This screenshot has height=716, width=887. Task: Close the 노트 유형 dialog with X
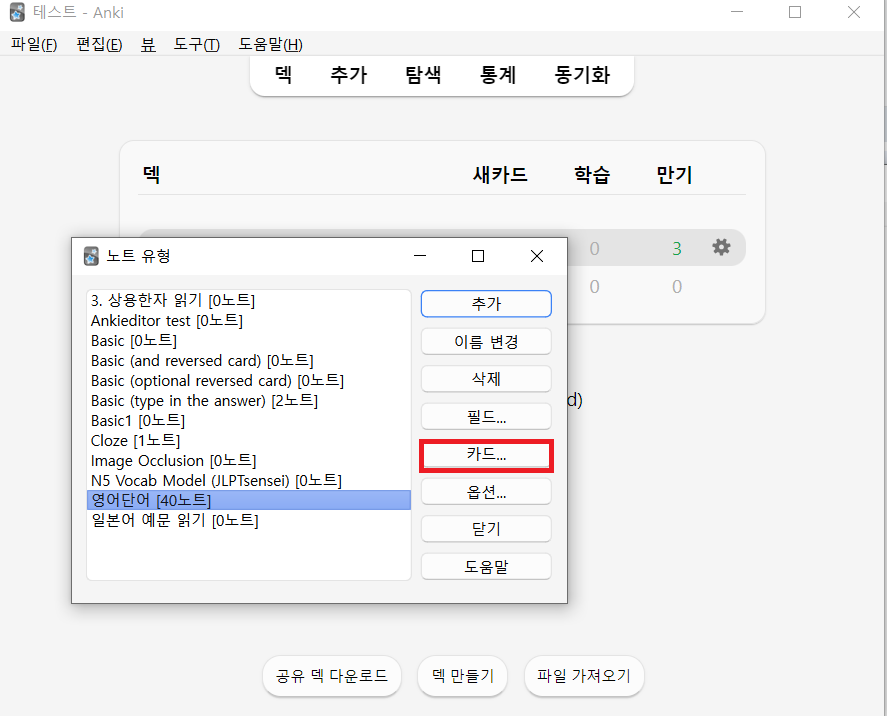click(537, 256)
